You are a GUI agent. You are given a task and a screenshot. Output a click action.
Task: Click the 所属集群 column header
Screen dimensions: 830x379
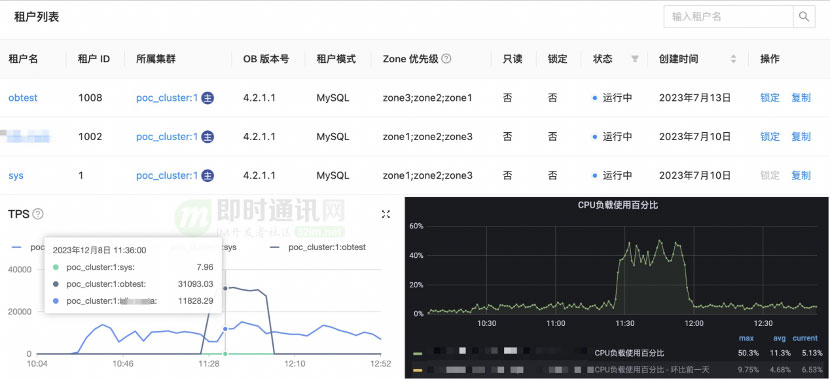156,59
